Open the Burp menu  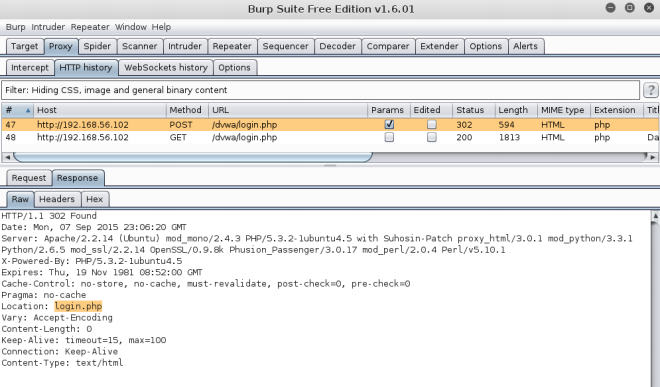pyautogui.click(x=16, y=27)
